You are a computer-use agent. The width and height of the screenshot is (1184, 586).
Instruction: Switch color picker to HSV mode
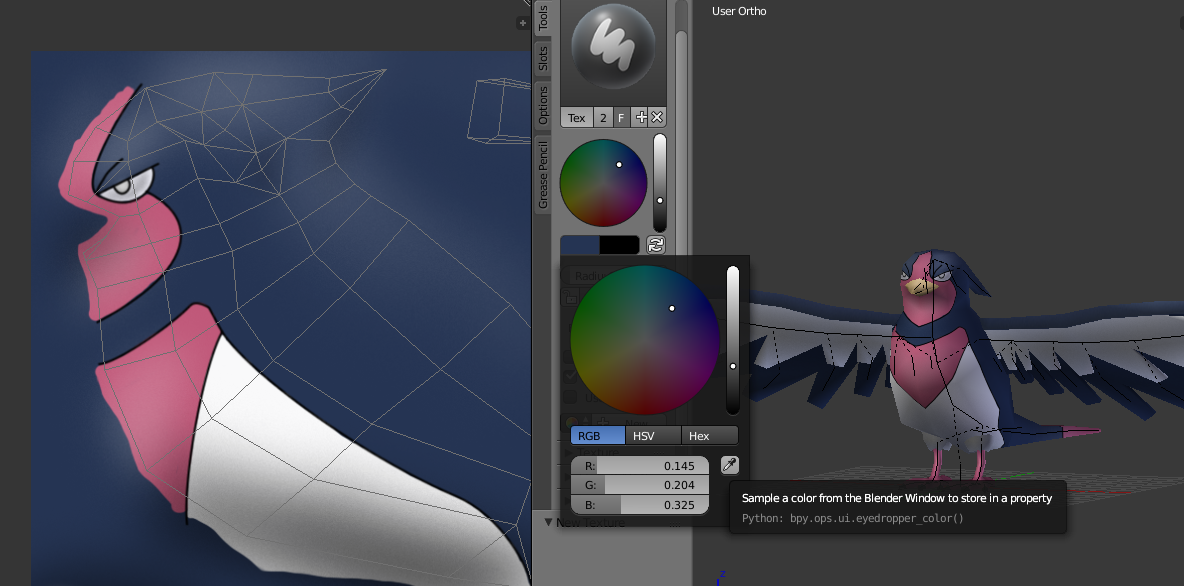click(x=653, y=436)
